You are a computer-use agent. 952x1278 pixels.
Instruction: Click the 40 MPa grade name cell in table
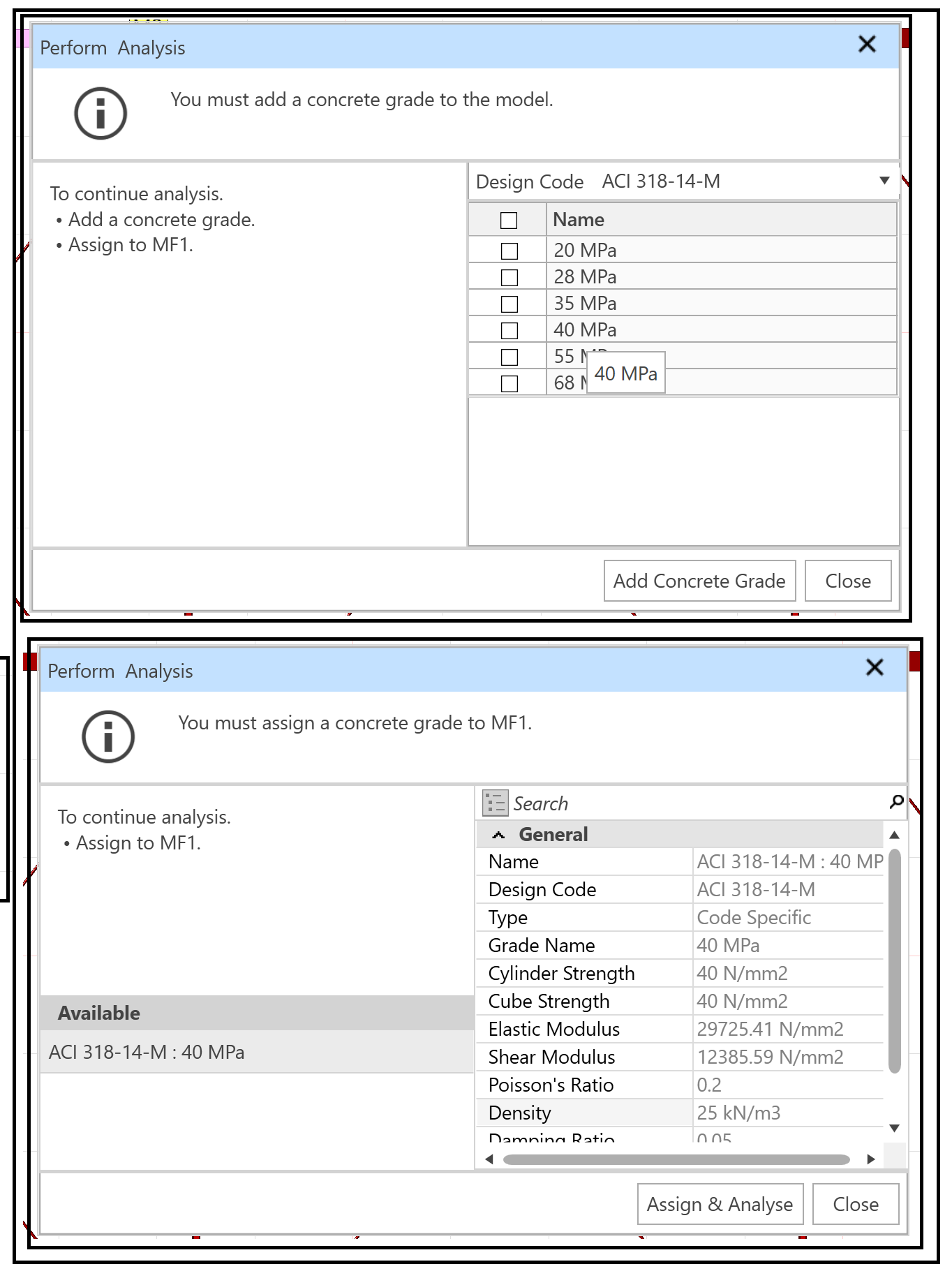click(721, 330)
